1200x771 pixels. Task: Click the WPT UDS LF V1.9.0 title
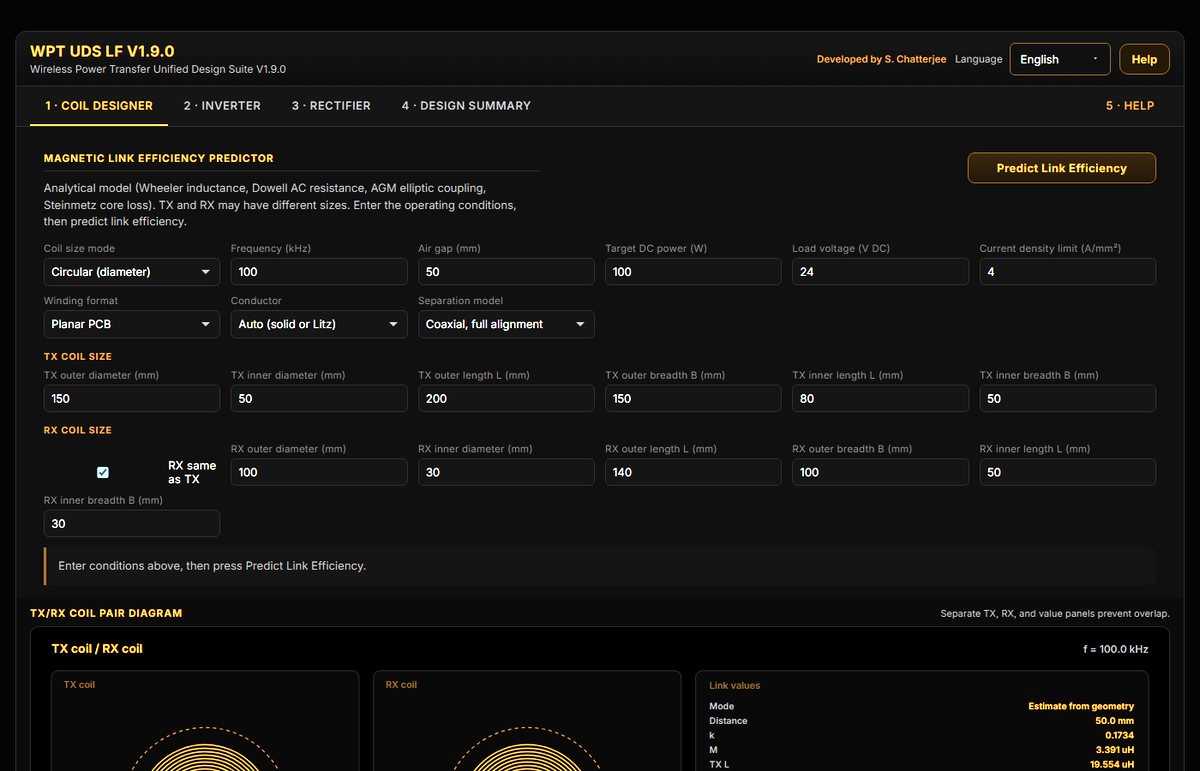103,51
